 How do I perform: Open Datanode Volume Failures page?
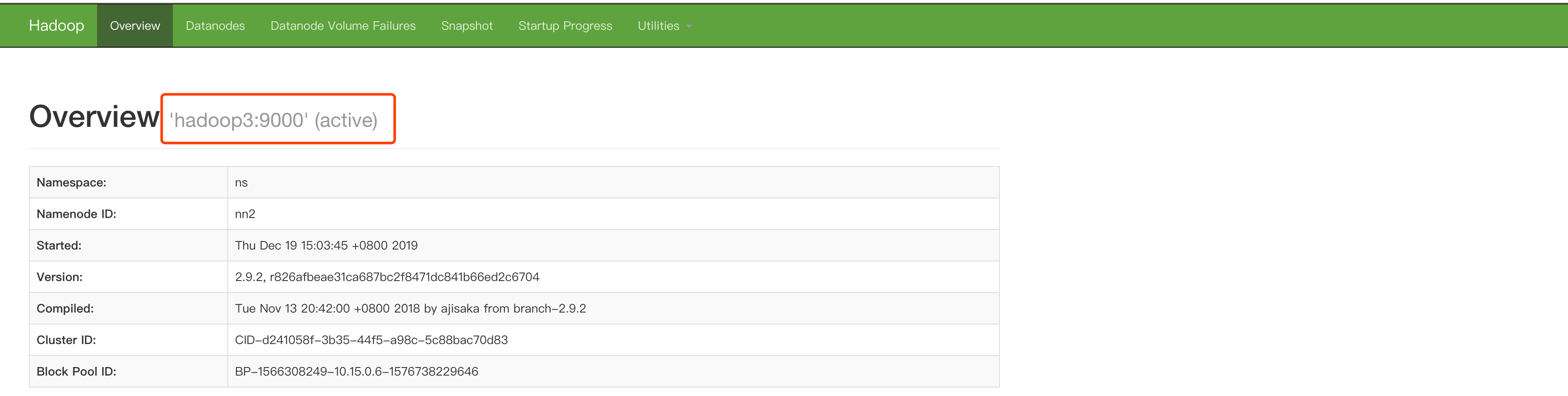click(343, 26)
